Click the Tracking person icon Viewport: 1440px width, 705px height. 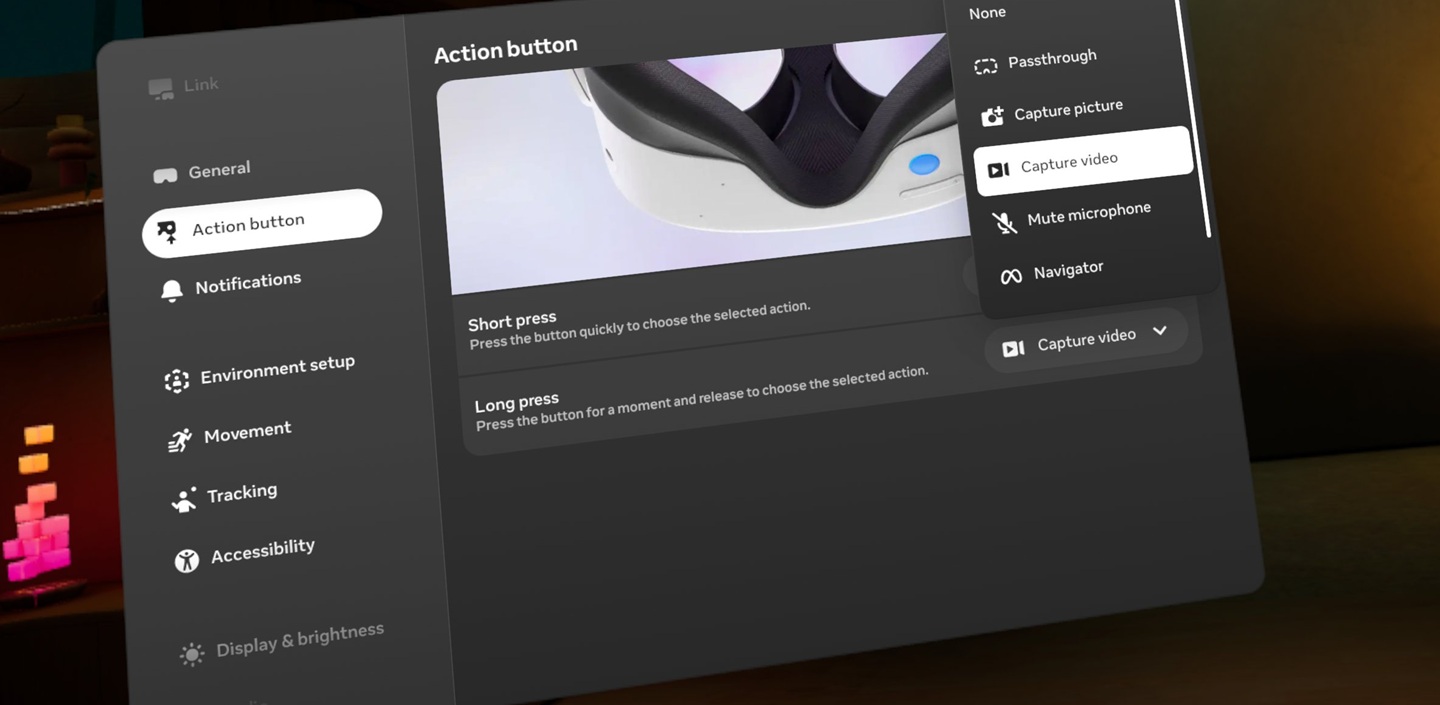(x=184, y=500)
